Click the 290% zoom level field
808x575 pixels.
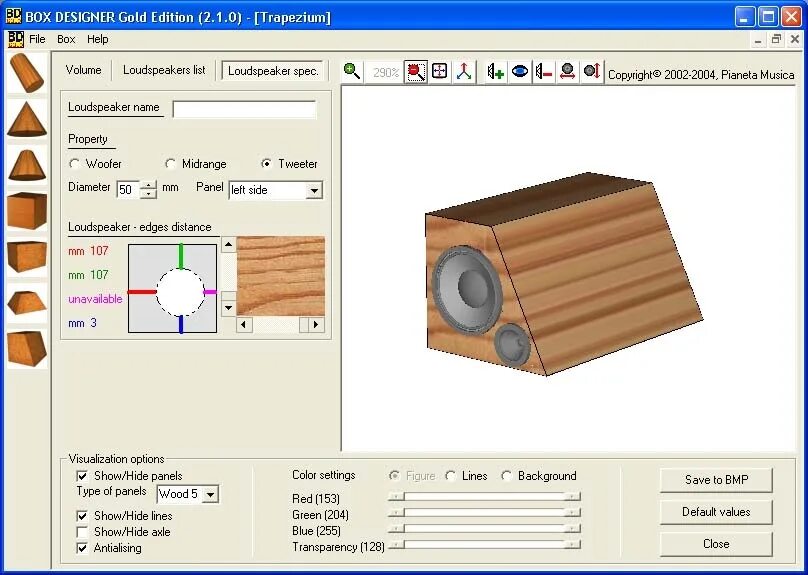[384, 72]
